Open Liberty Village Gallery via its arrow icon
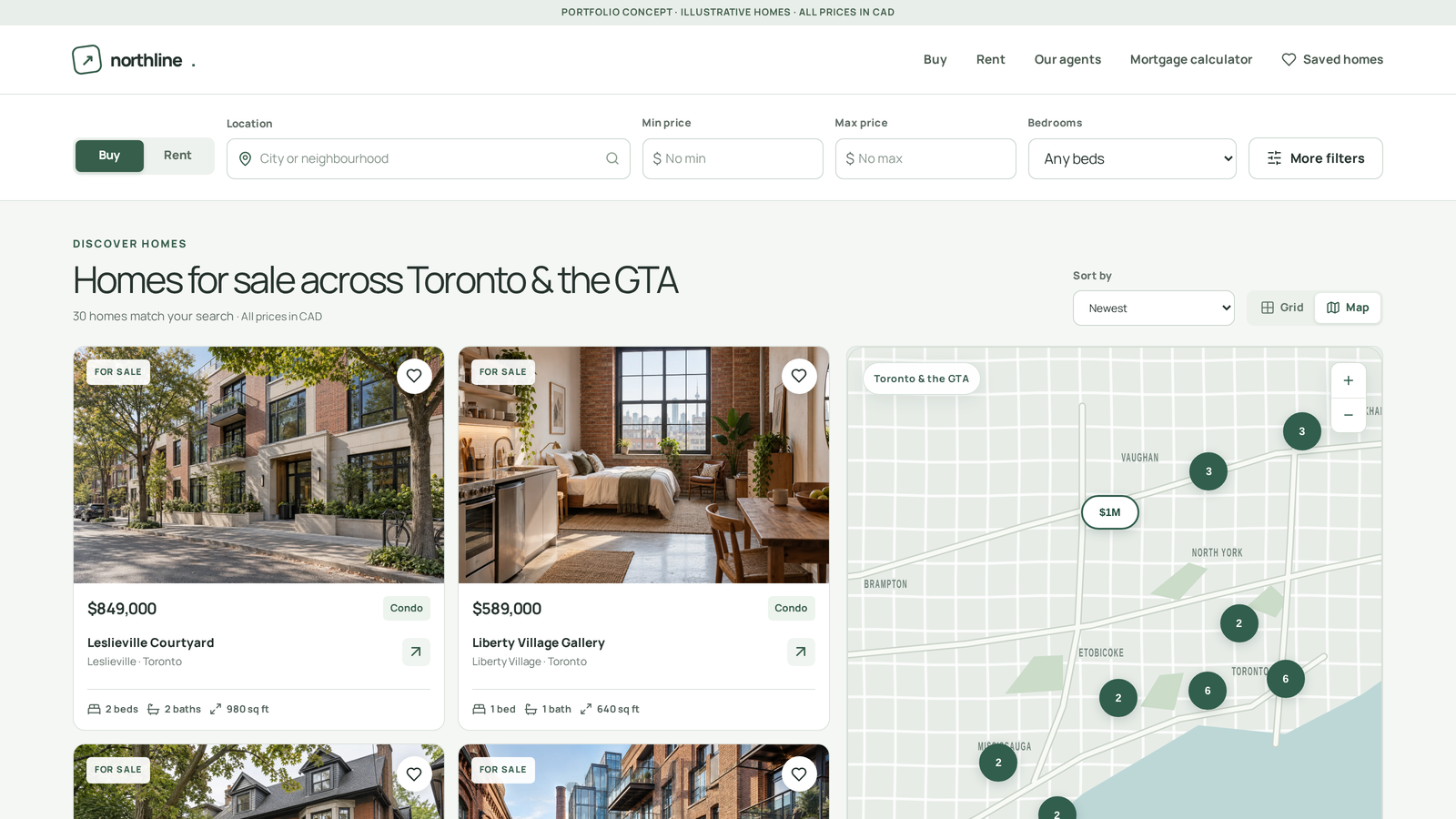The width and height of the screenshot is (1456, 819). (801, 652)
